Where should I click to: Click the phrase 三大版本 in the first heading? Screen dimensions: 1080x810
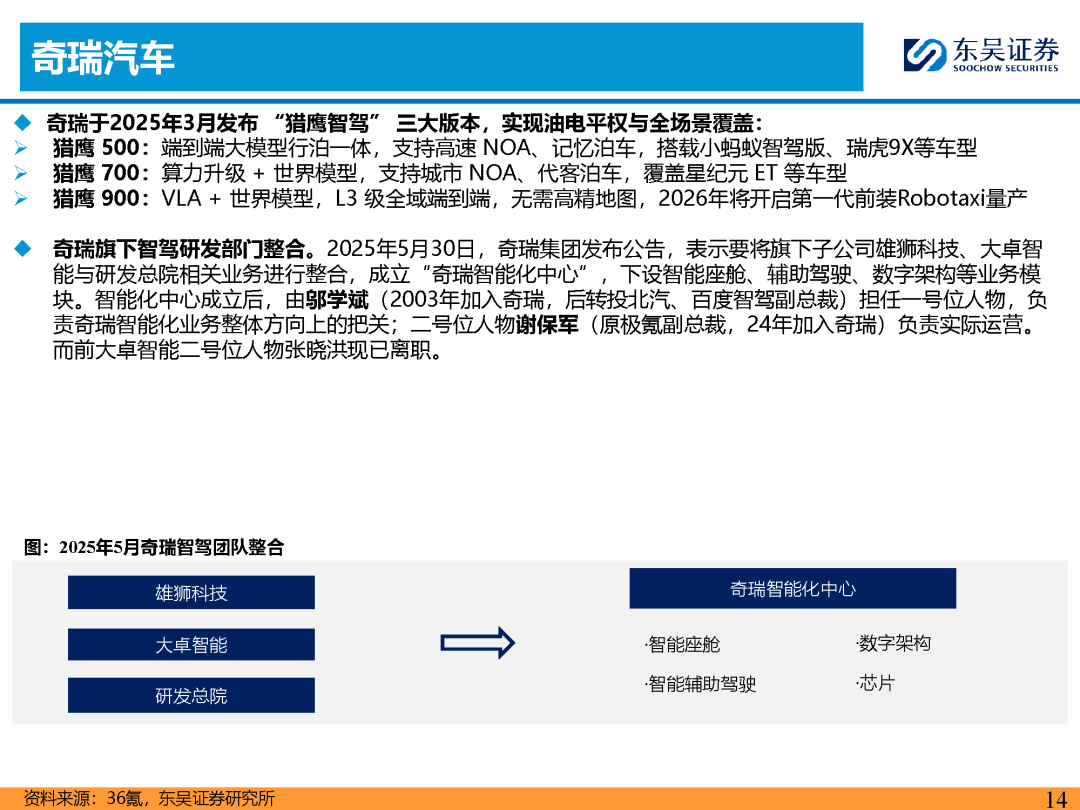(438, 123)
